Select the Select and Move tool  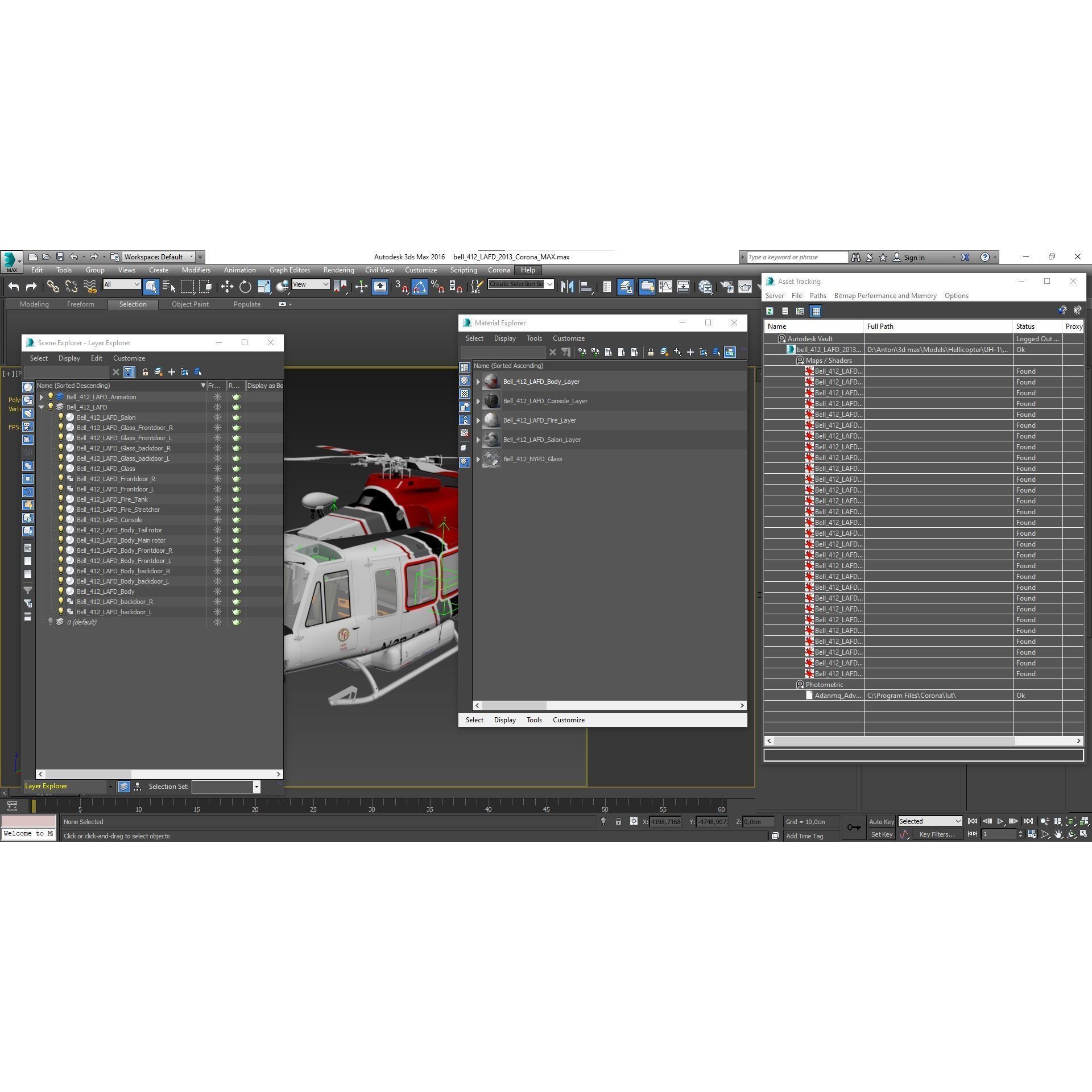(227, 287)
